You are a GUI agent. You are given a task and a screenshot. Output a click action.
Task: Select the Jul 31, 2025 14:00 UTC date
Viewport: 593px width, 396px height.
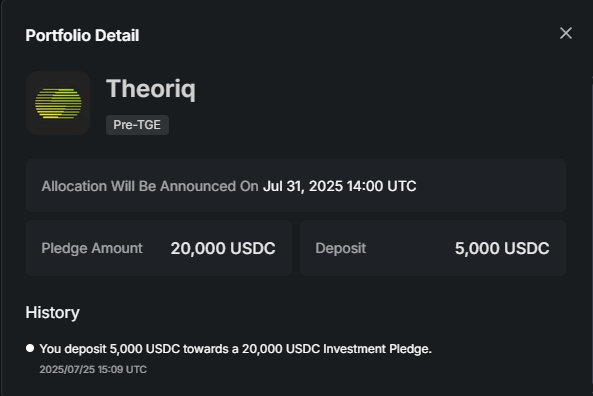pyautogui.click(x=340, y=186)
